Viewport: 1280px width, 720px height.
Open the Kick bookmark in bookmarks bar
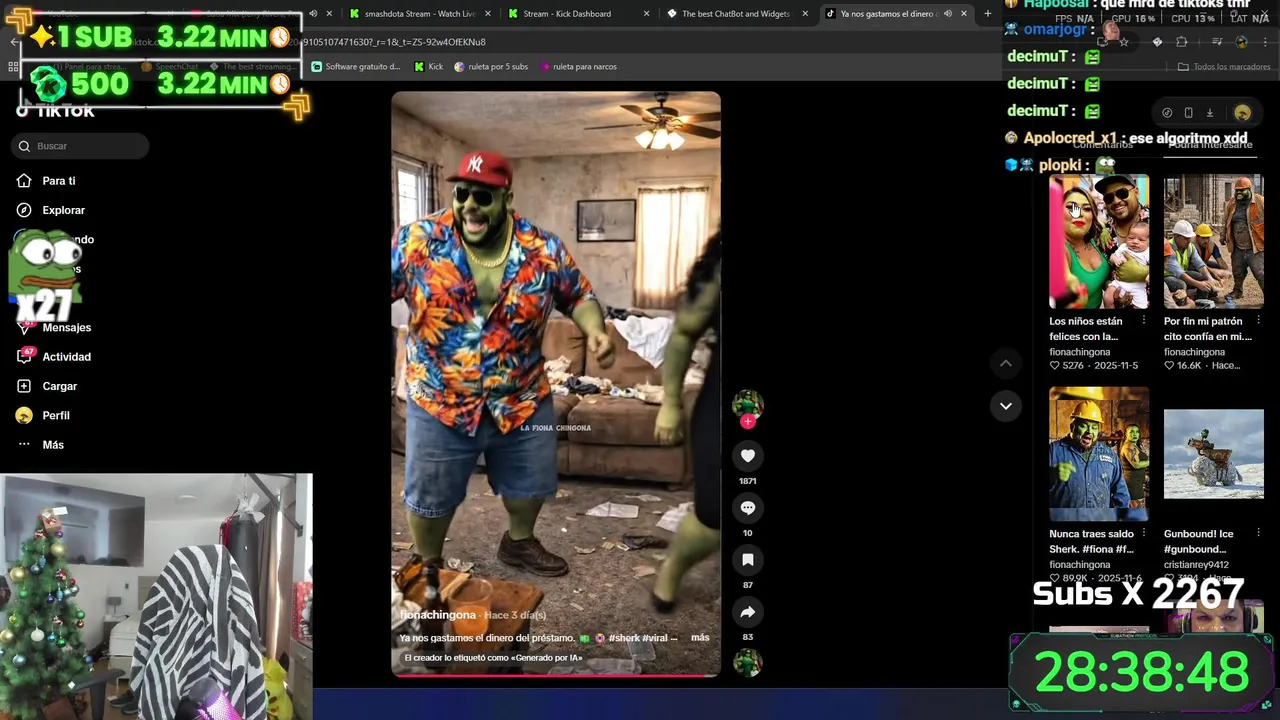pos(429,67)
